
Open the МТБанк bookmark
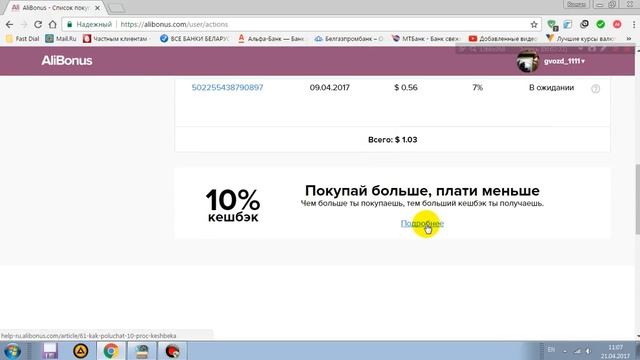426,39
